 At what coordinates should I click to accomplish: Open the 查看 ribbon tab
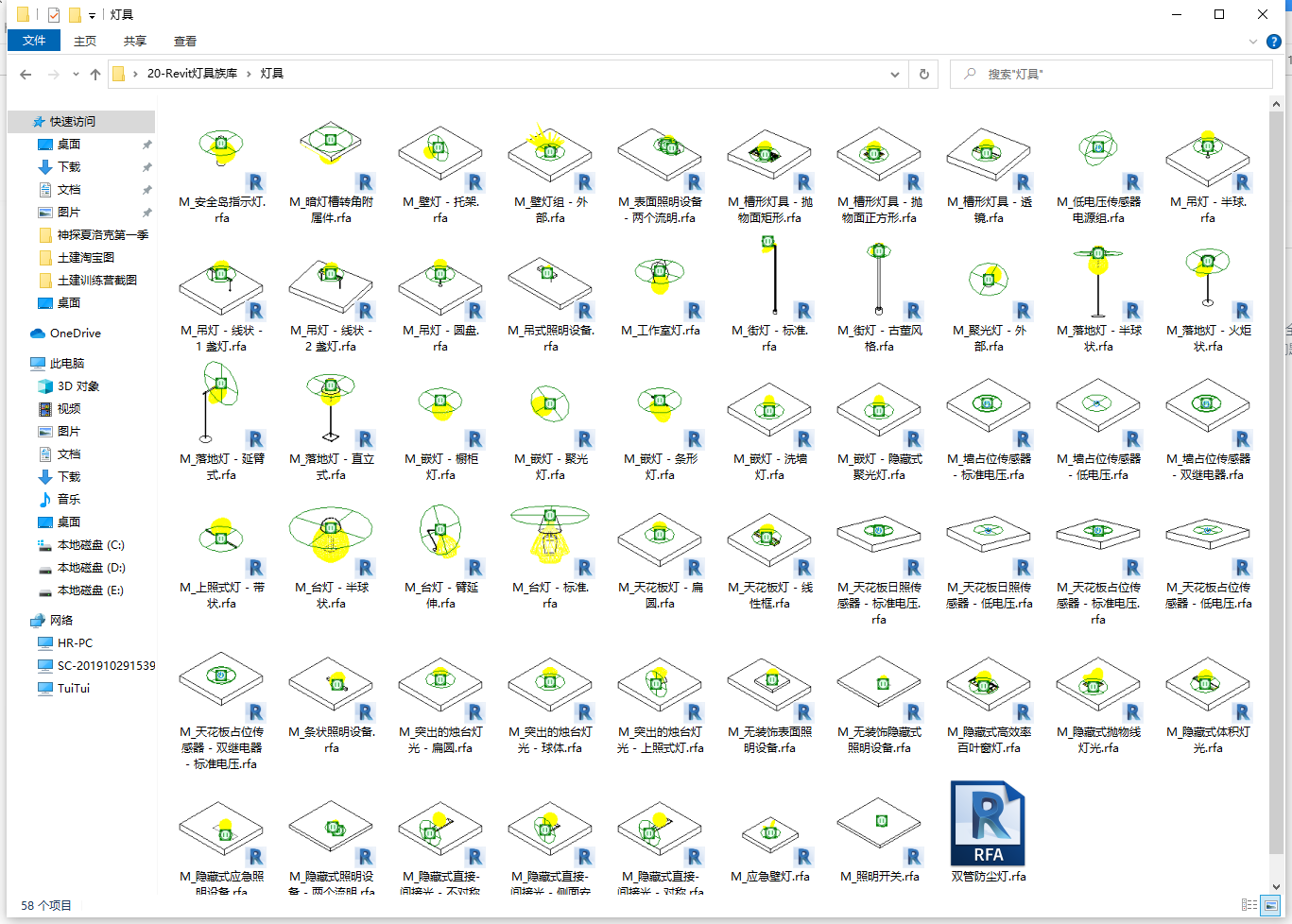pos(185,41)
